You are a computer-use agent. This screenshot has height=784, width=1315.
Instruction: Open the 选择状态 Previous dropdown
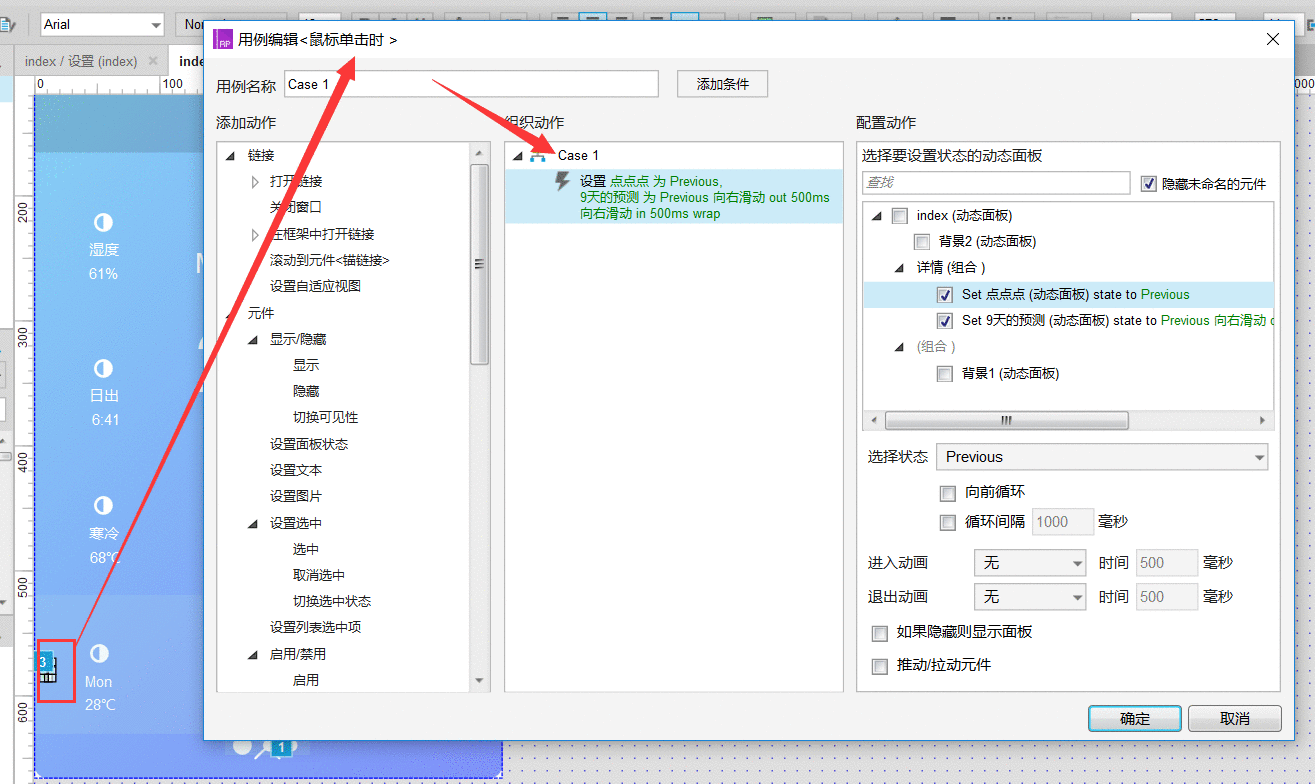point(1102,457)
